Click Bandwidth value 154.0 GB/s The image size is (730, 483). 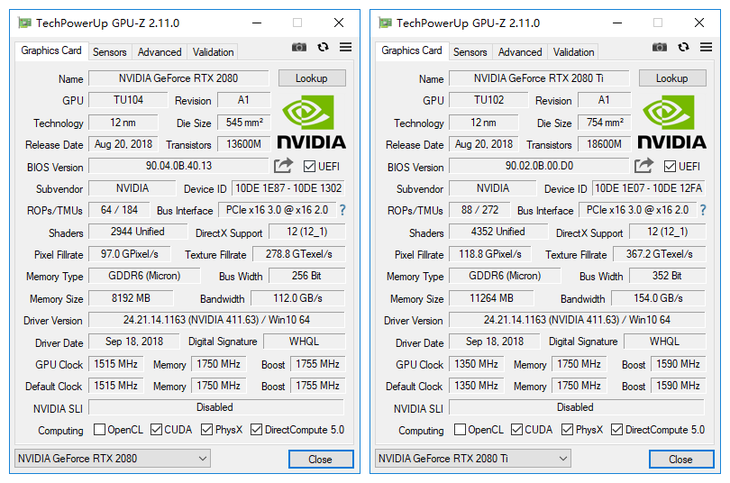[x=658, y=298]
